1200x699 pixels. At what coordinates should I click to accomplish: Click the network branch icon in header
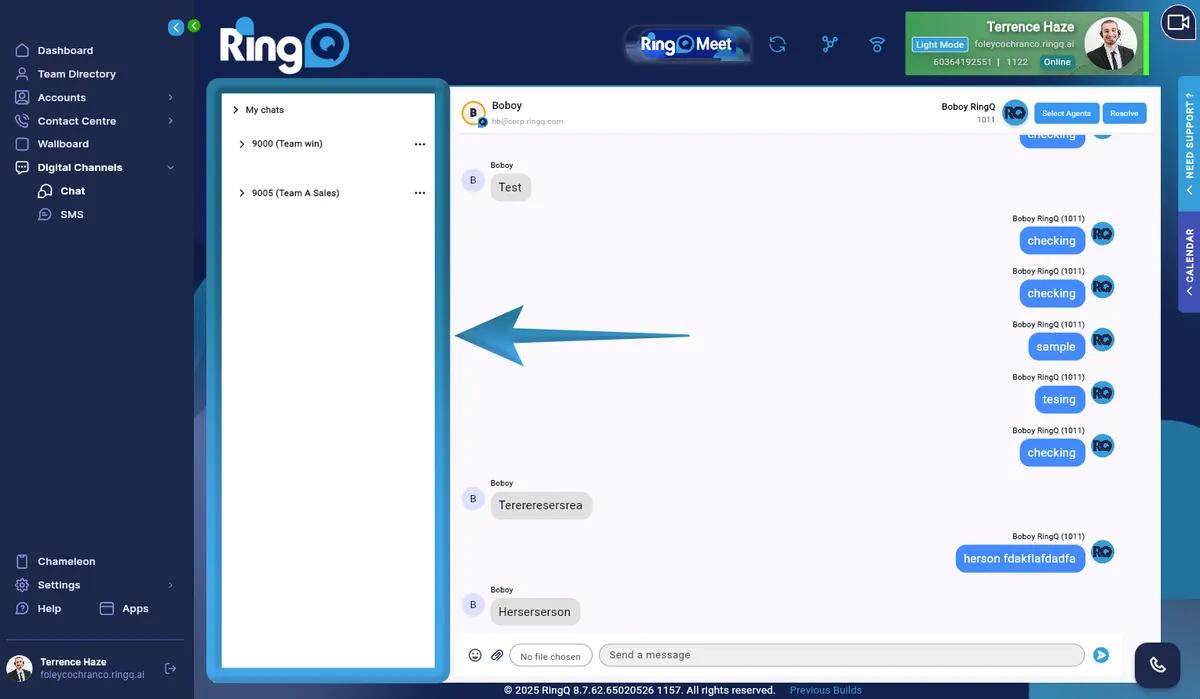829,44
